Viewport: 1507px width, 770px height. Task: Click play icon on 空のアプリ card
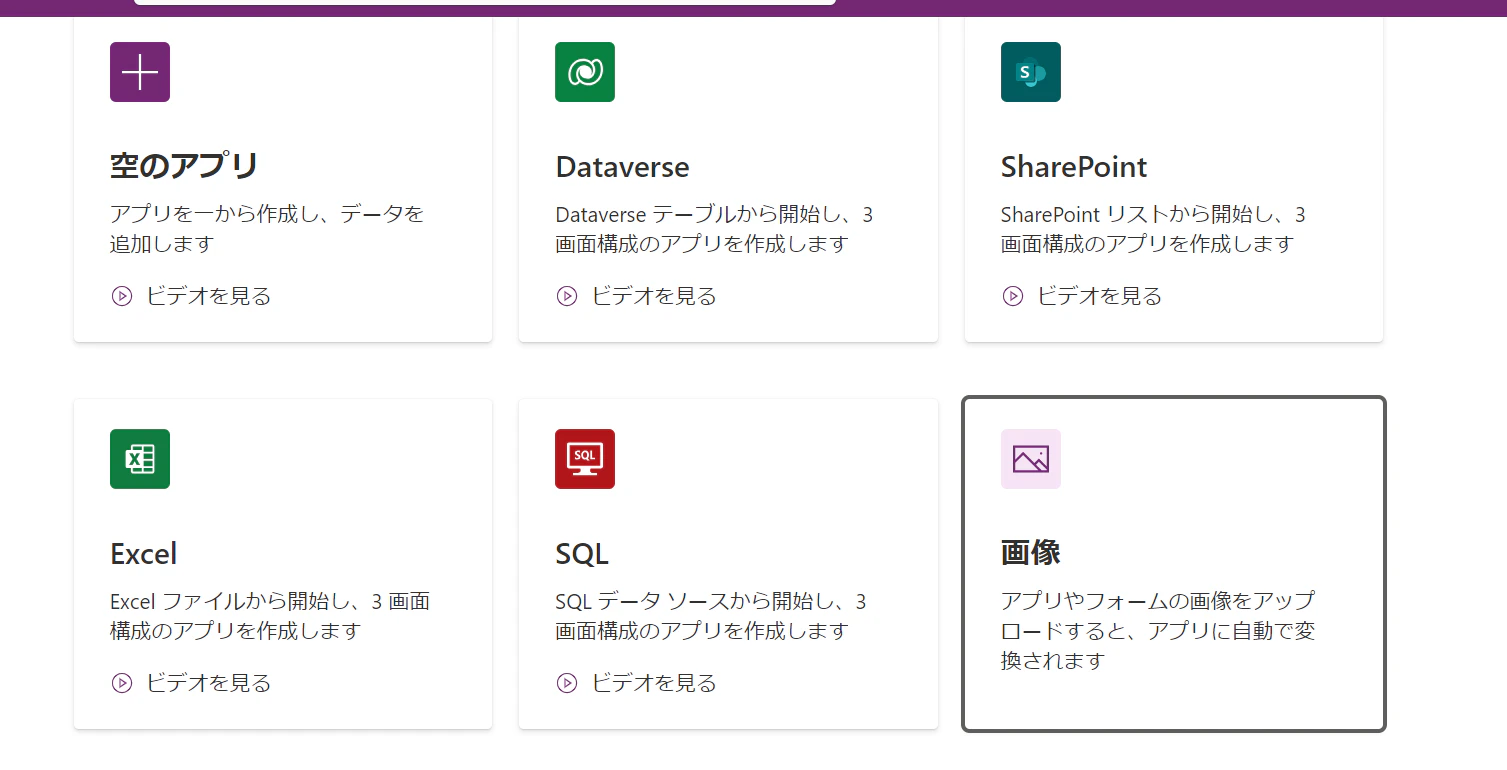(122, 296)
